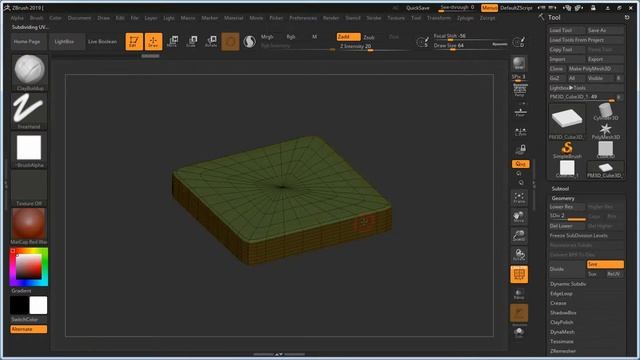Expand the ShadowBox subsection
Screen dimensions: 640x360
[563, 313]
